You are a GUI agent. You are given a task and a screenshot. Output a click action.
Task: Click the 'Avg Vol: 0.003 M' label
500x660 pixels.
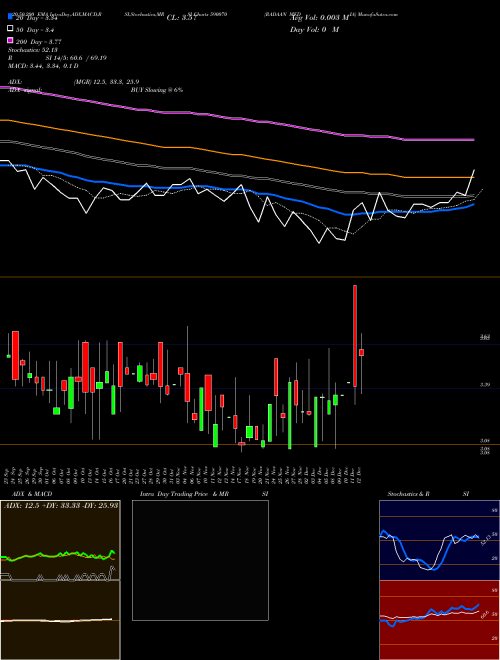pos(320,18)
